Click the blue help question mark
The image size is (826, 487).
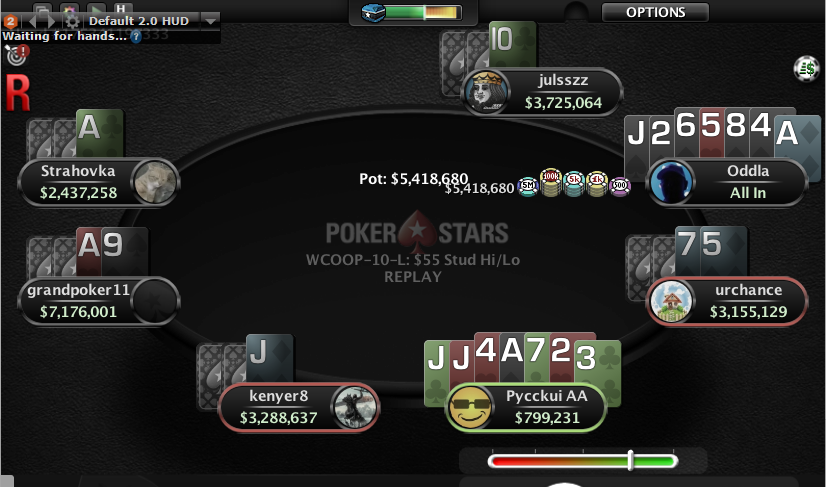pyautogui.click(x=135, y=36)
